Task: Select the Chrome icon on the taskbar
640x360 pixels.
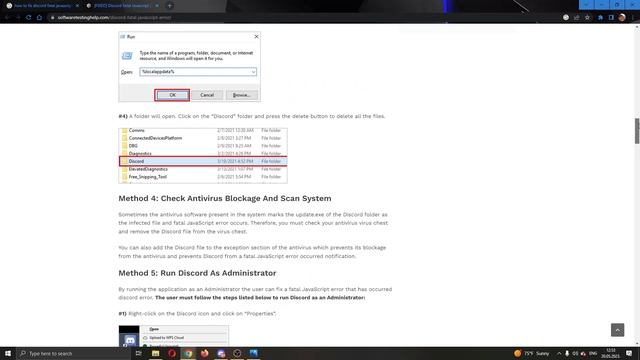Action: [188, 353]
